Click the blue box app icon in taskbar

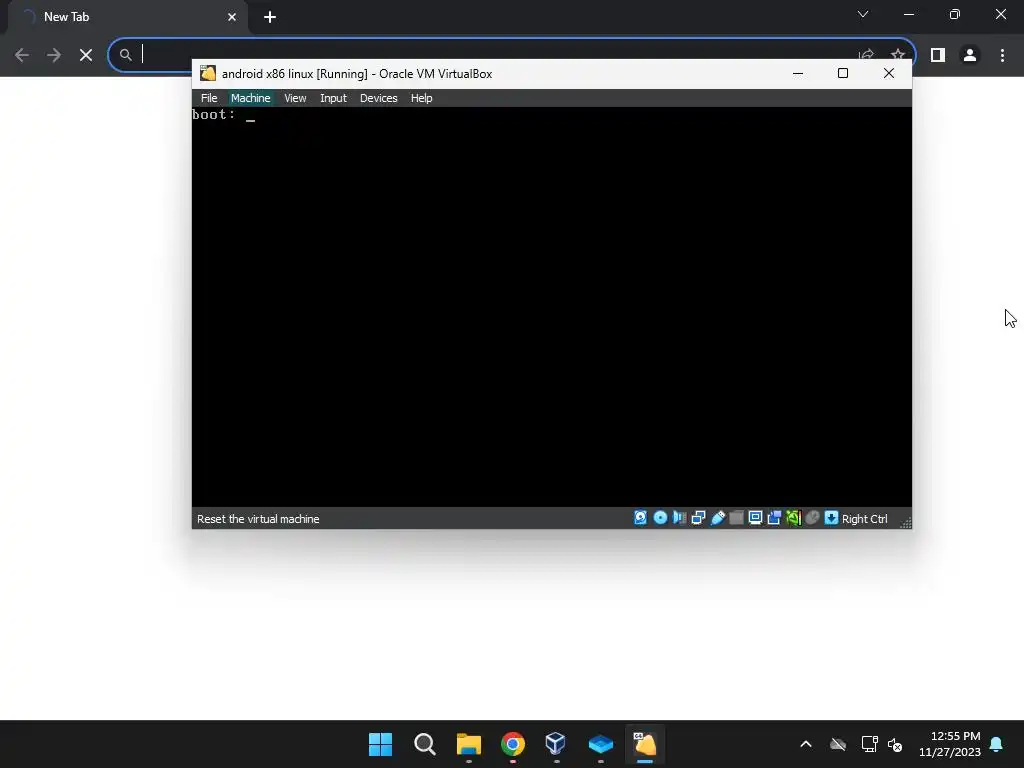coord(600,744)
